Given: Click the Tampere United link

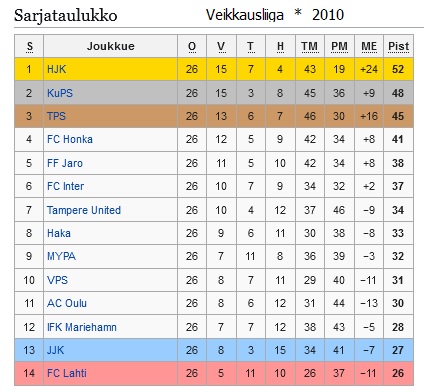Looking at the screenshot, I should (84, 210).
